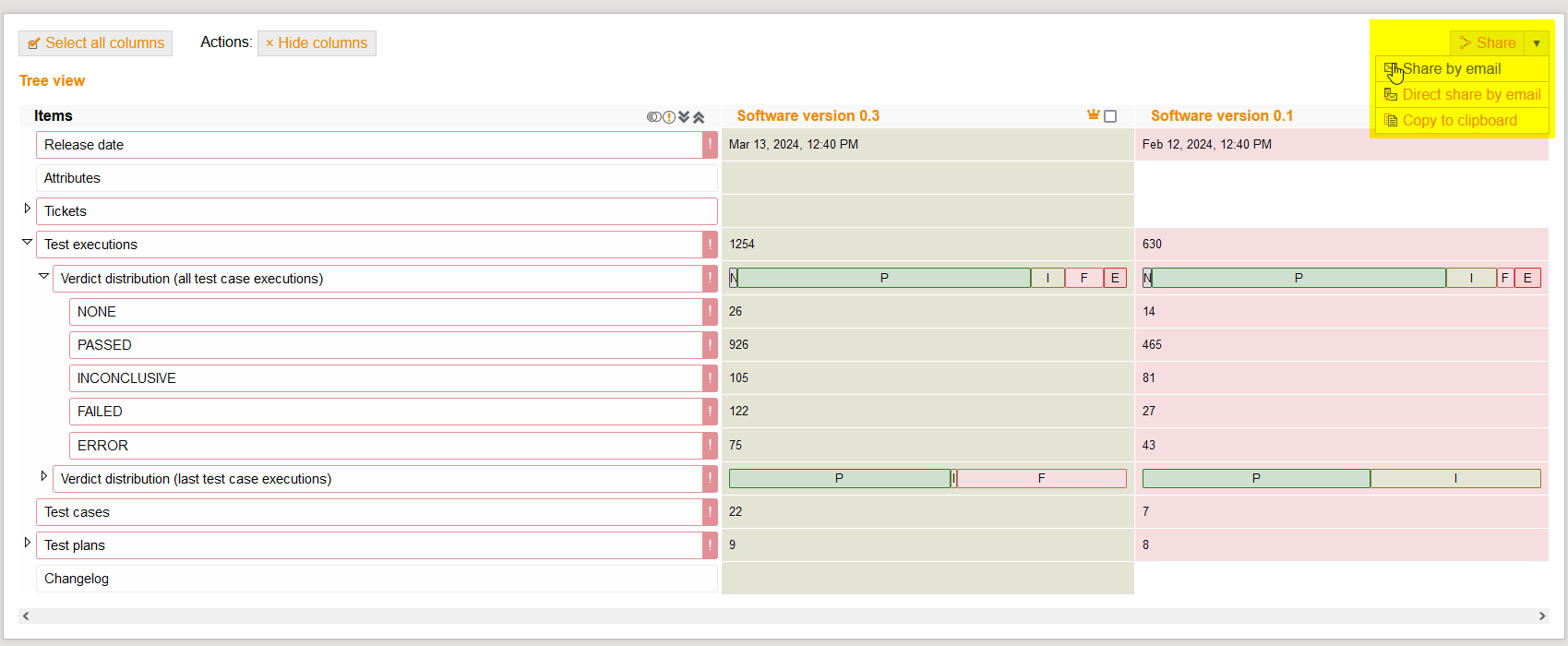Image resolution: width=1568 pixels, height=646 pixels.
Task: Choose Direct share by email
Action: (1462, 95)
